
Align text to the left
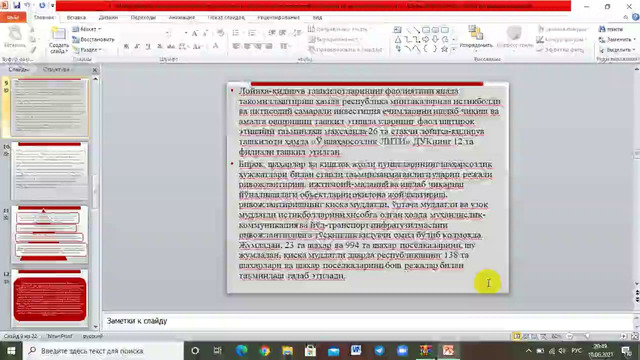[236, 47]
